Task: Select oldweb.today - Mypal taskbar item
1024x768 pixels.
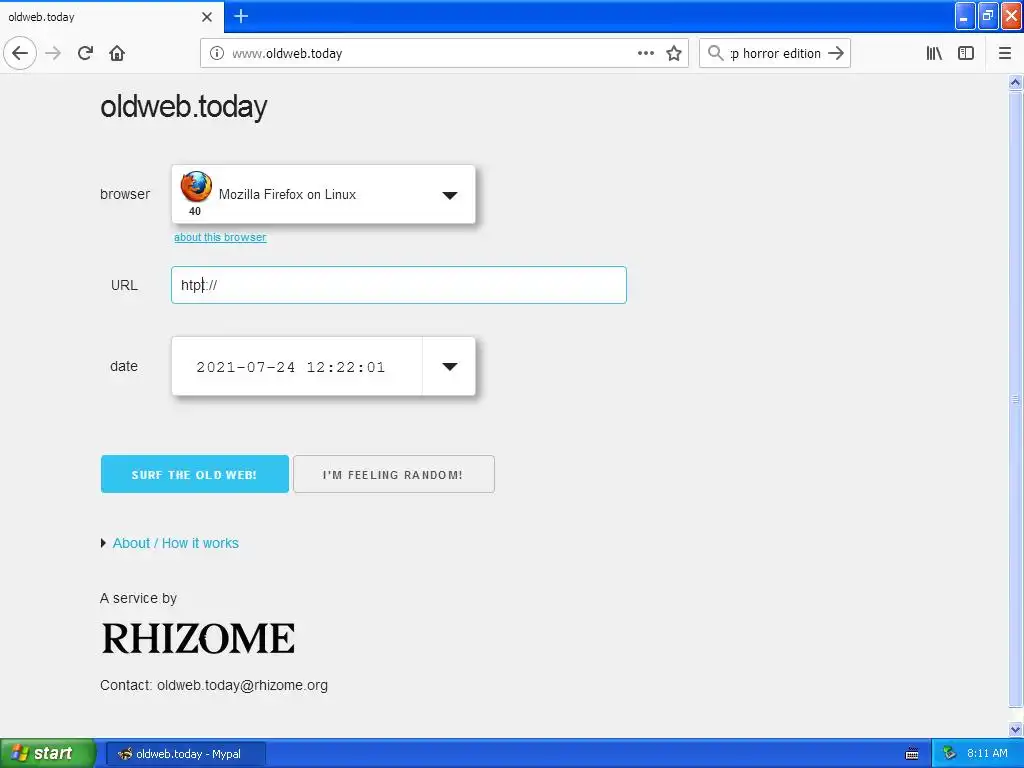Action: tap(185, 754)
